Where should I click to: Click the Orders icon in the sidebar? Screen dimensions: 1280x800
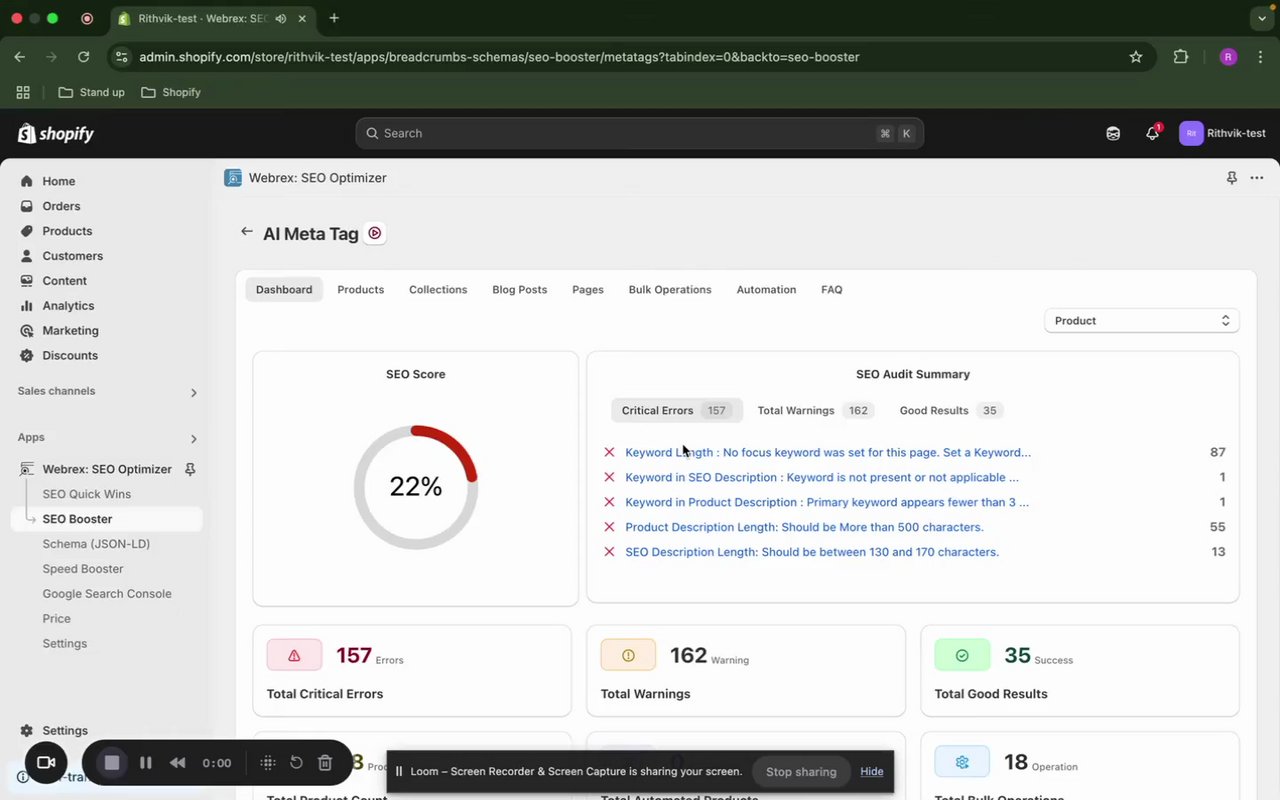(x=27, y=206)
